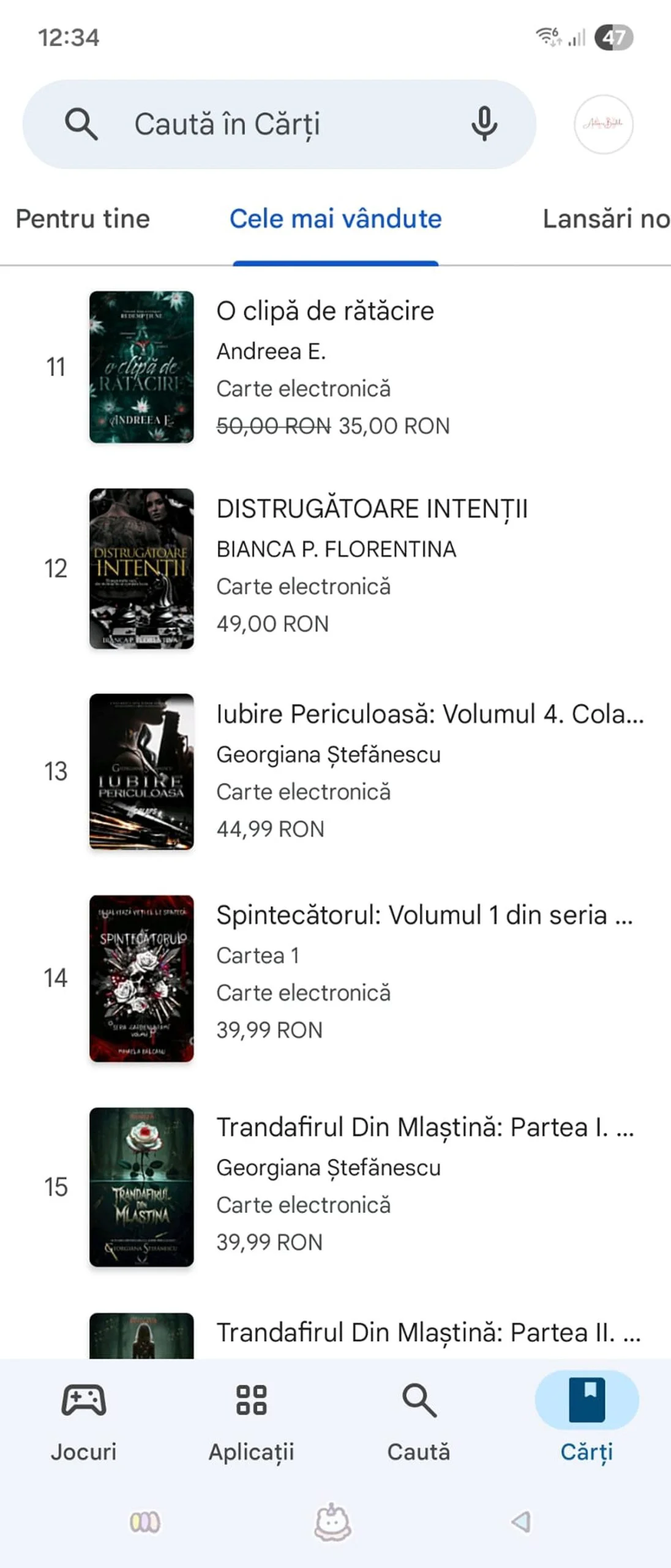
Task: Tap the home button in the system bar
Action: 332,1522
